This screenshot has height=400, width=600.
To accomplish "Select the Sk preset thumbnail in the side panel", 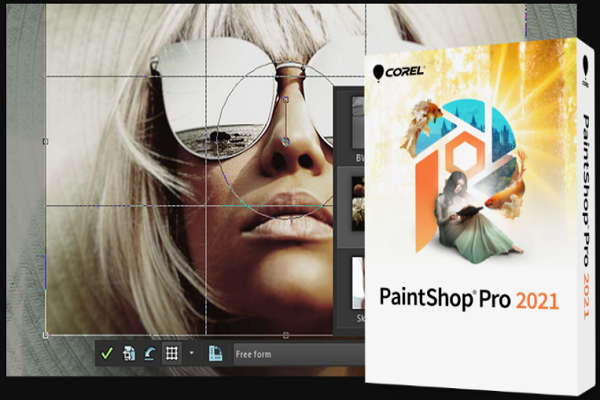I will tap(358, 282).
